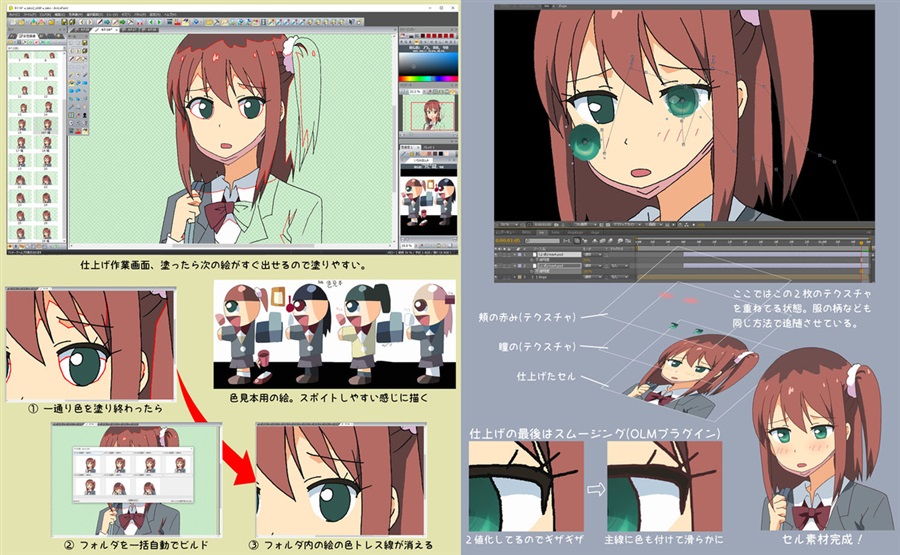Open the active camera dropdown in After Effects viewer
Image resolution: width=900 pixels, height=555 pixels.
coord(626,225)
